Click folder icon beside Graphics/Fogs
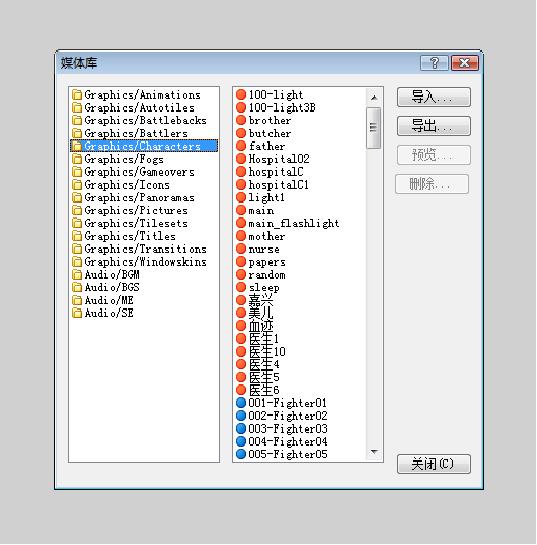This screenshot has width=537, height=545. pos(77,159)
